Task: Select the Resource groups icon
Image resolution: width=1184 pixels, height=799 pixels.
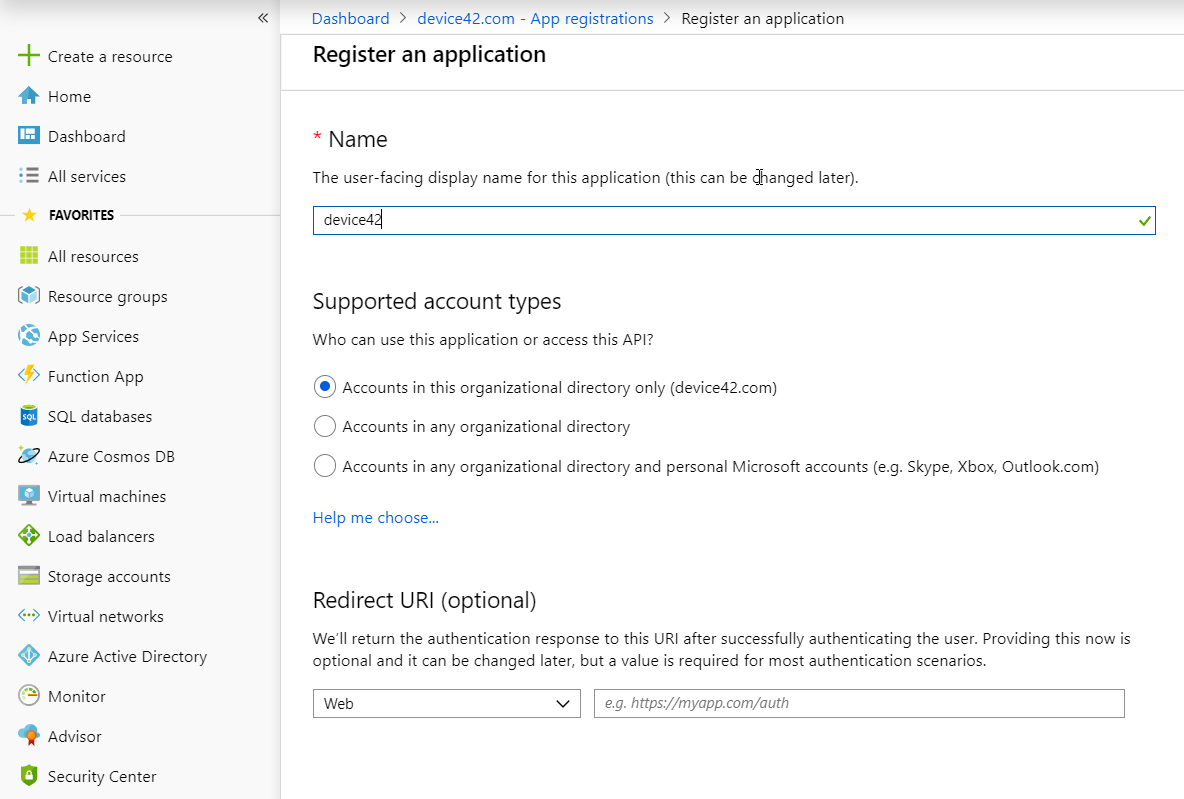Action: pos(29,296)
